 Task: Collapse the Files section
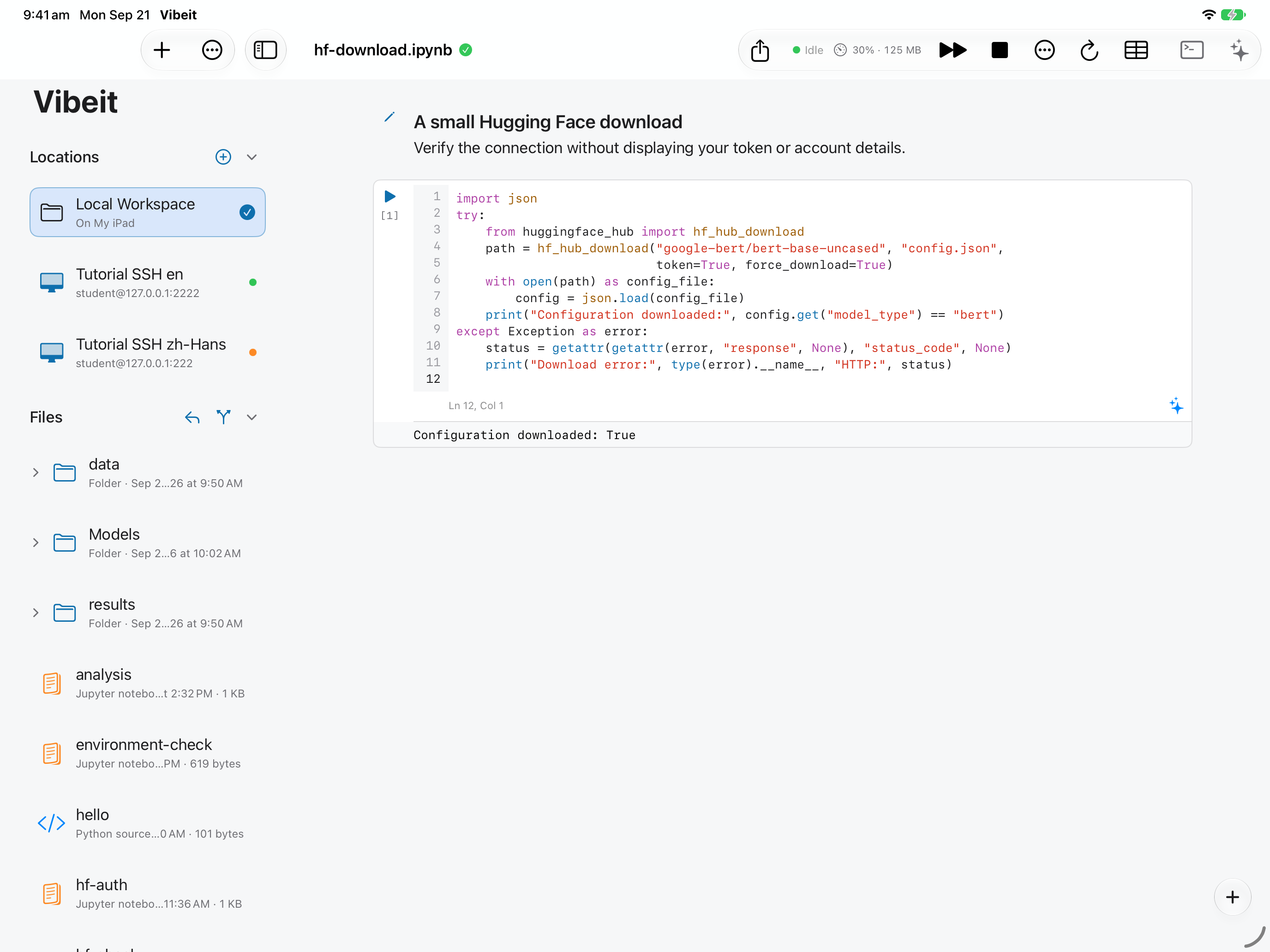pyautogui.click(x=252, y=417)
